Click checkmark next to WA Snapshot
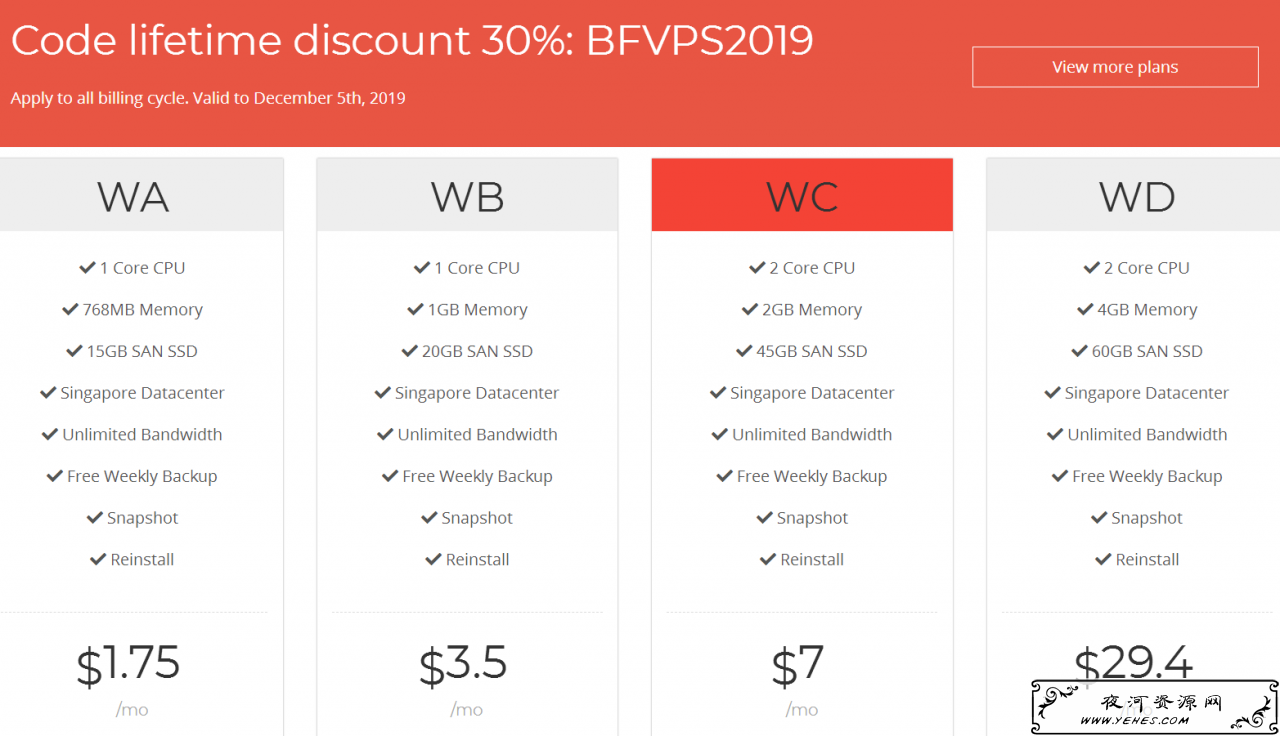 pos(95,518)
